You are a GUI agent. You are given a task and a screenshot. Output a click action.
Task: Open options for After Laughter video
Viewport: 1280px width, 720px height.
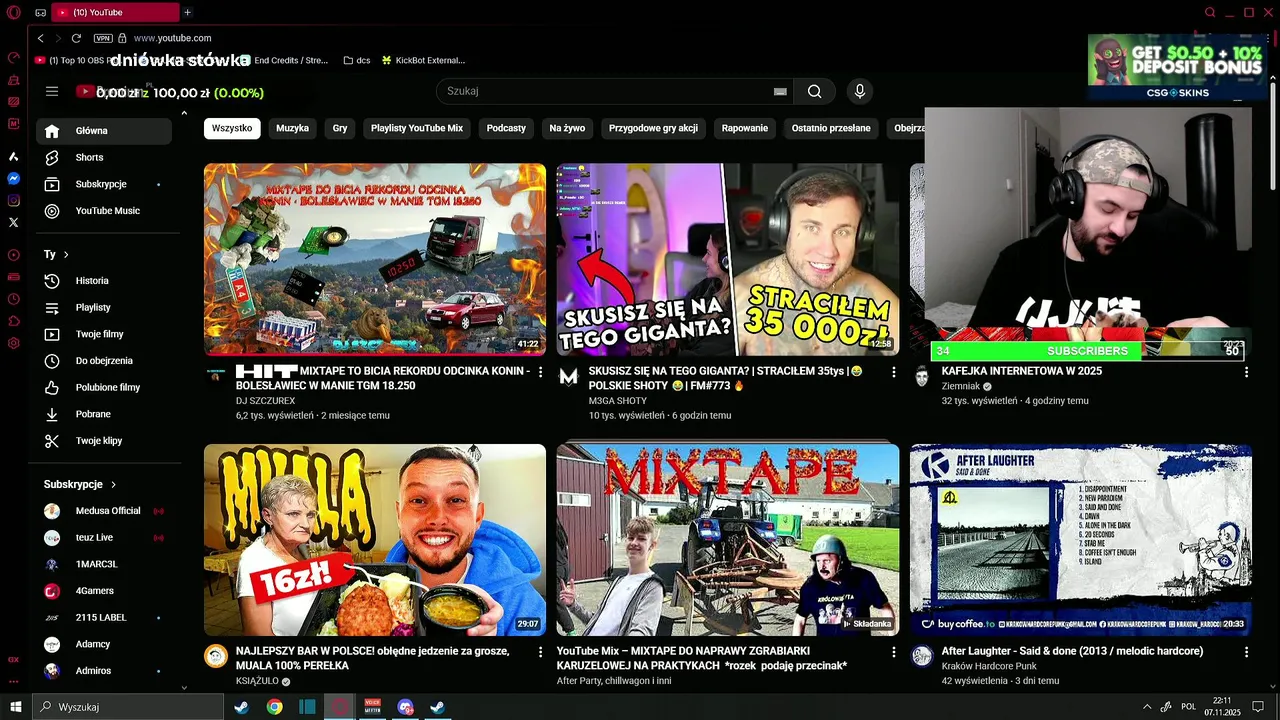click(1246, 652)
